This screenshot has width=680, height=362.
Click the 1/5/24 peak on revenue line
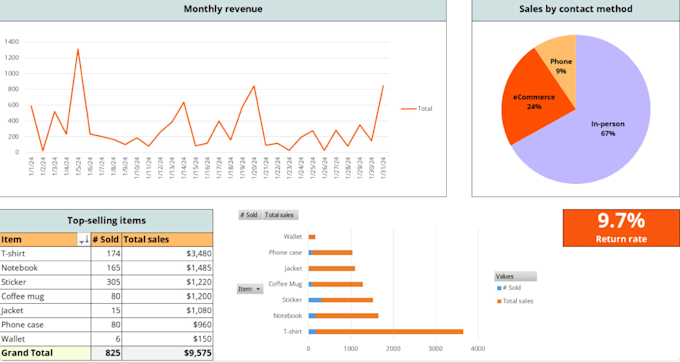coord(78,49)
